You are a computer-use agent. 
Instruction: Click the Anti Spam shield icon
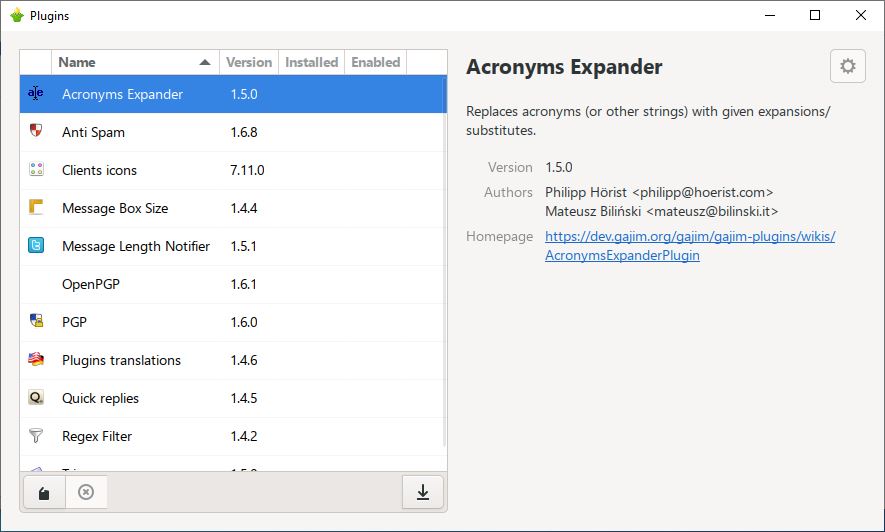point(36,131)
